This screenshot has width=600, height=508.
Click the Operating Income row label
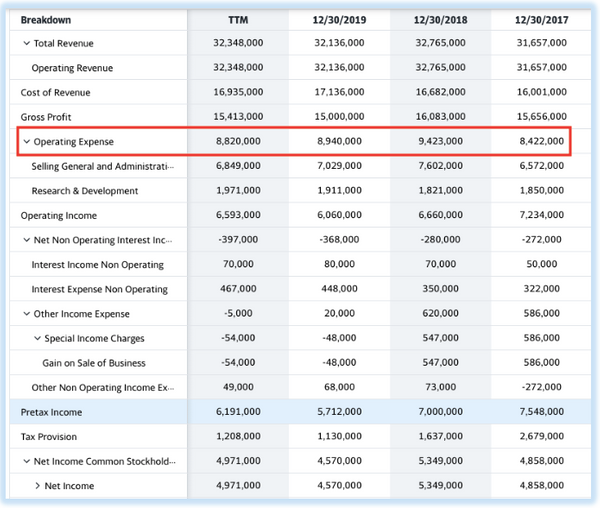59,215
